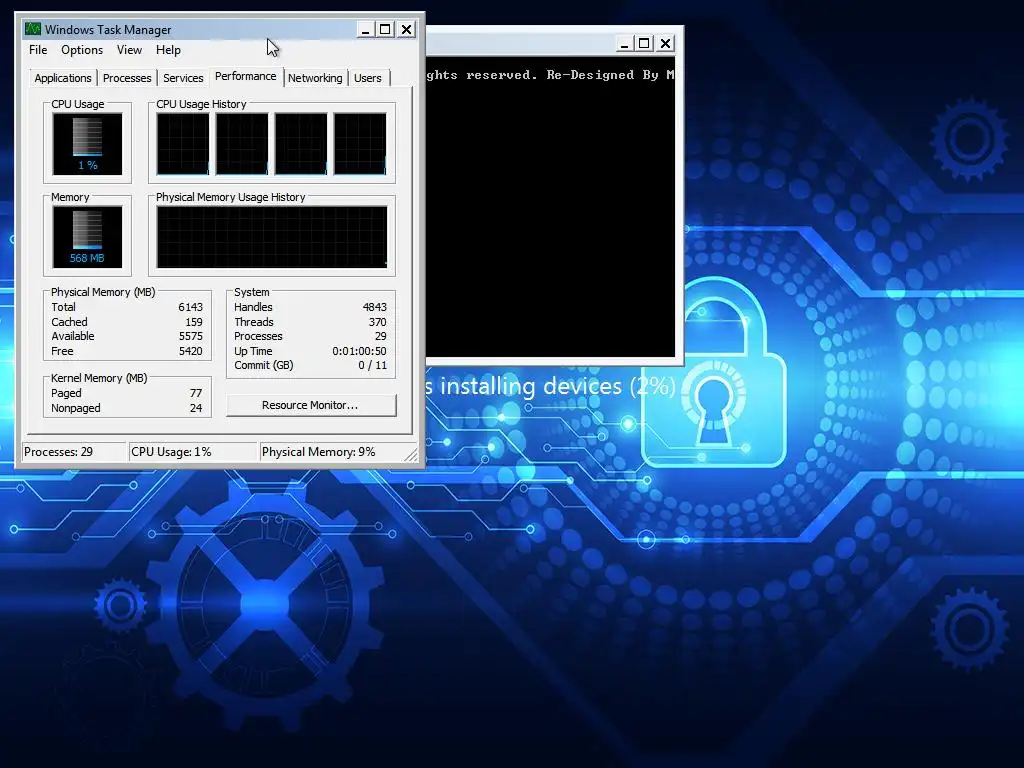Open the File menu
The height and width of the screenshot is (768, 1024).
coord(38,50)
